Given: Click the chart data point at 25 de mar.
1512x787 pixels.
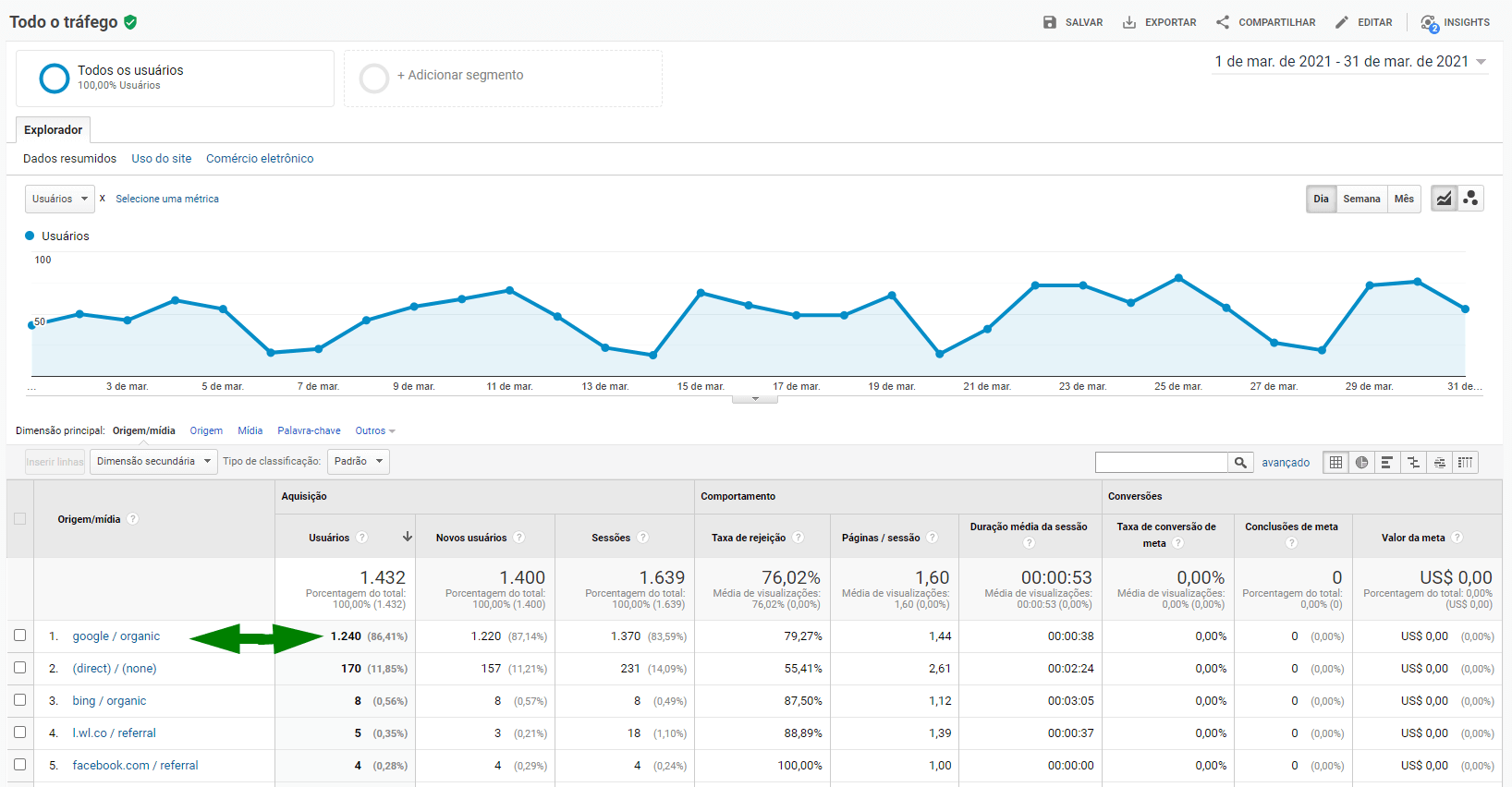Looking at the screenshot, I should [1178, 277].
